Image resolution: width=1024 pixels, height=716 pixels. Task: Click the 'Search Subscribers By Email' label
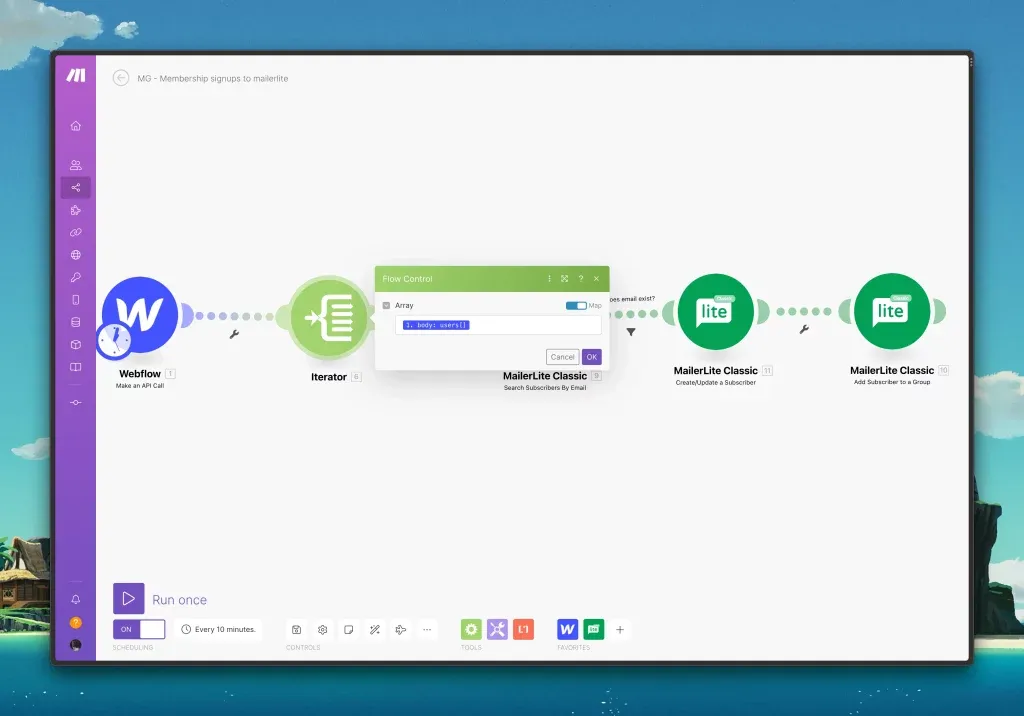point(545,388)
